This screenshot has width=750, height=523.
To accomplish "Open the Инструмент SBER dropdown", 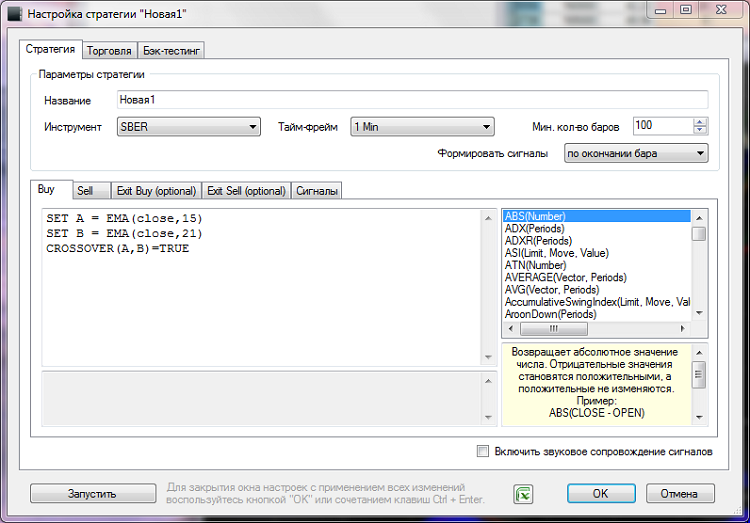I will (189, 127).
